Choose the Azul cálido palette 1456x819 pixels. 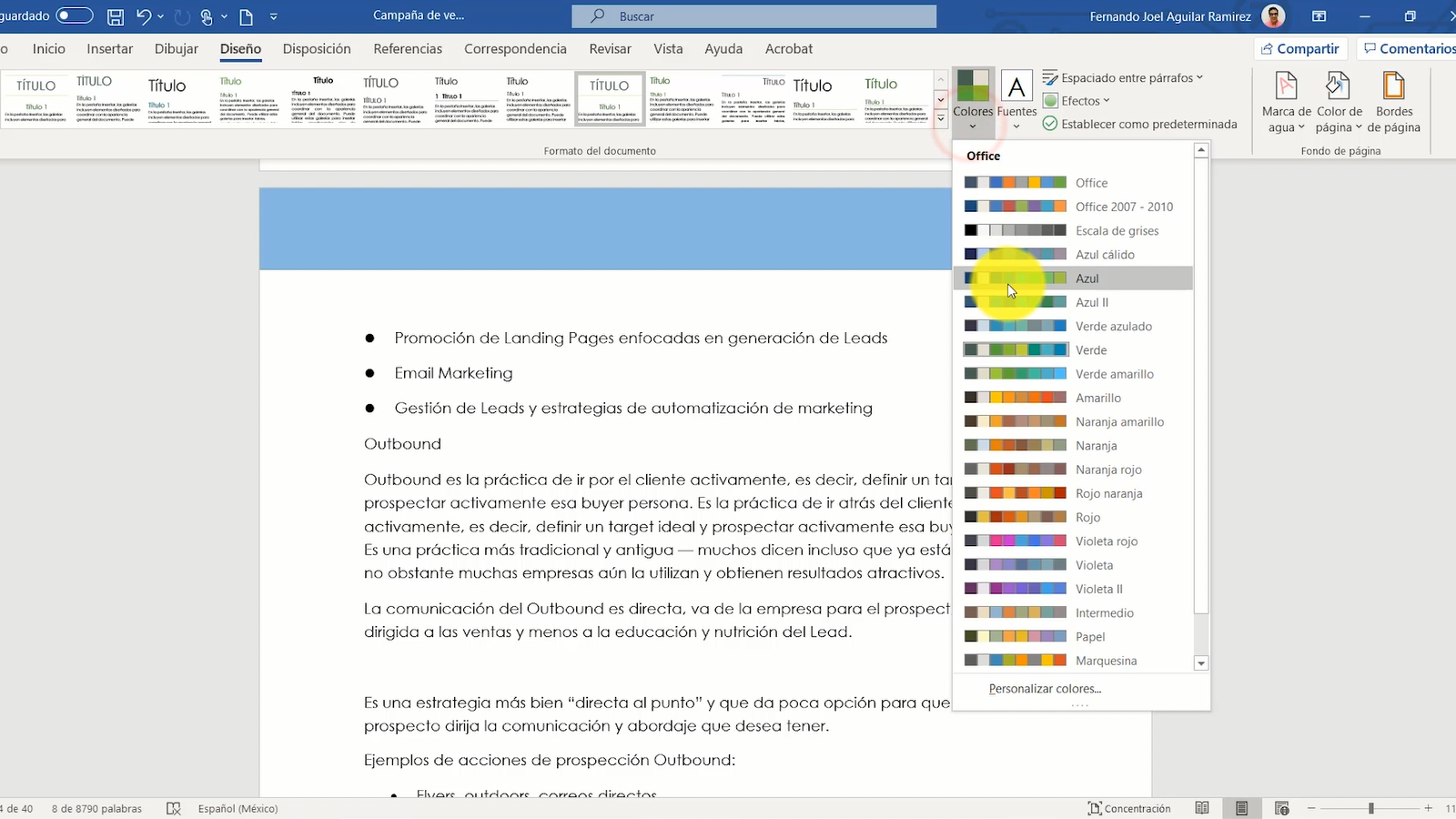(1074, 255)
